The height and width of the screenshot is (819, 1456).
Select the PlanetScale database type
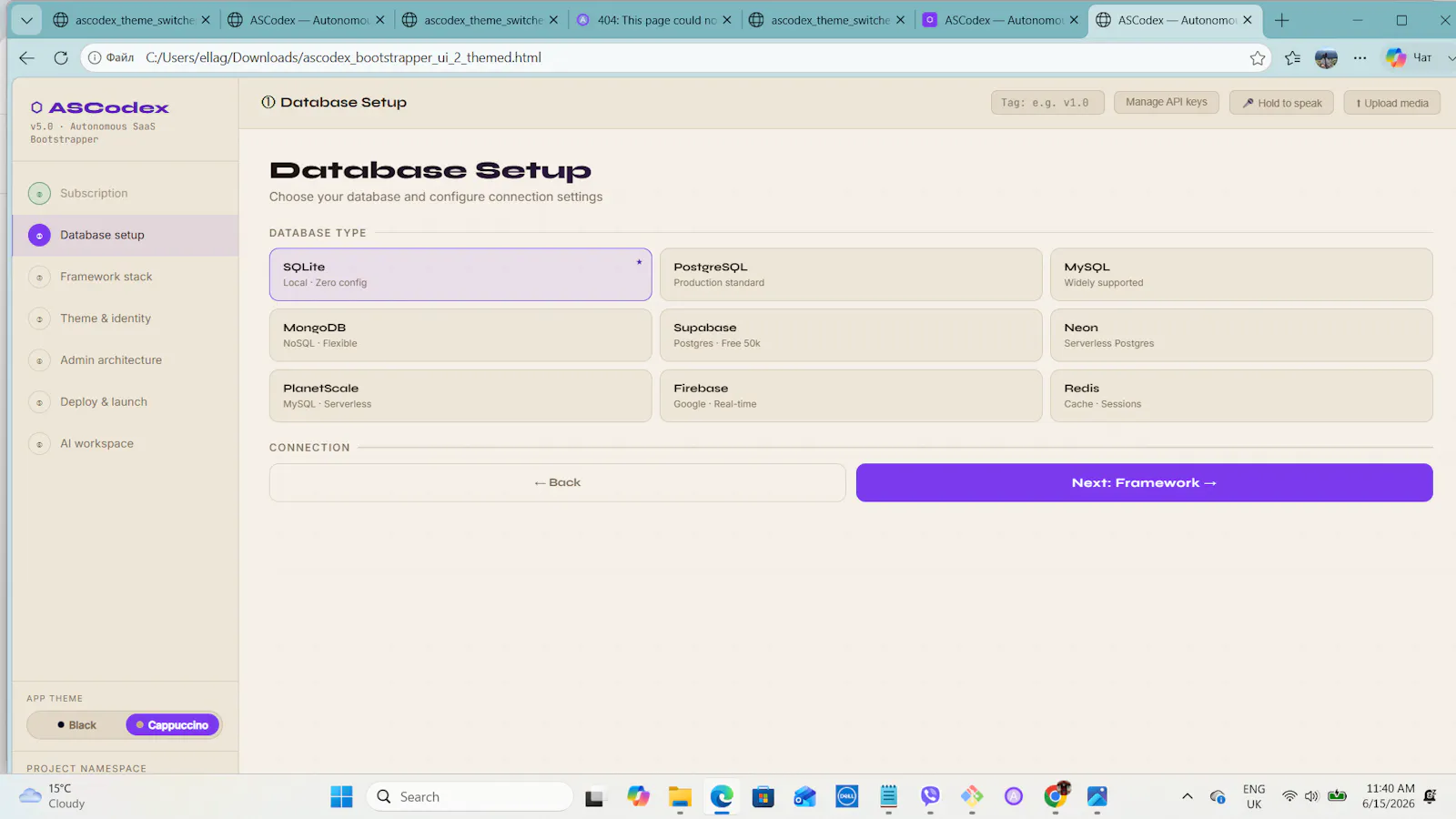[x=460, y=396]
